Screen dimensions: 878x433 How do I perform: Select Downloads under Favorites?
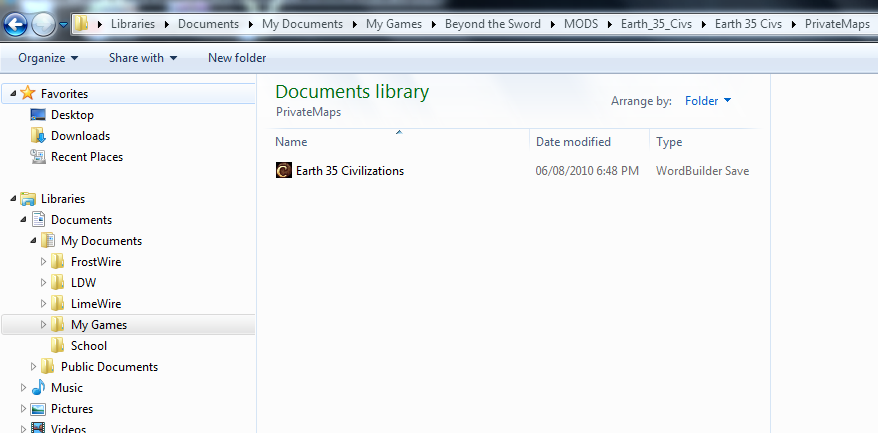point(80,136)
